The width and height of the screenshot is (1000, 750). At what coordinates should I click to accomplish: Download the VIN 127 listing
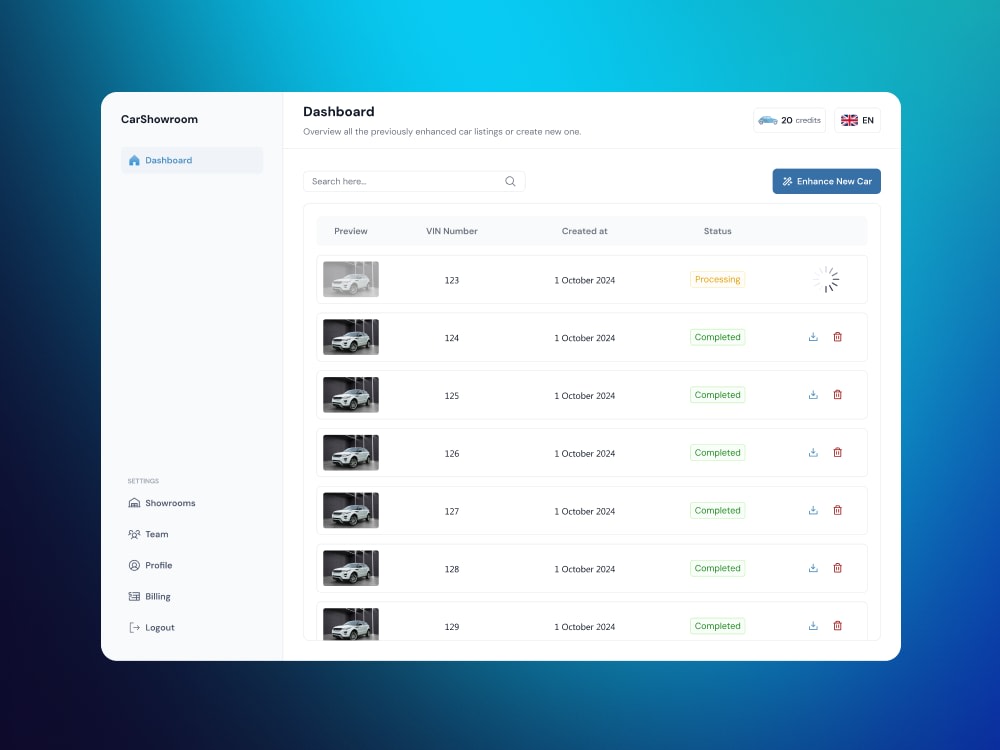point(813,510)
